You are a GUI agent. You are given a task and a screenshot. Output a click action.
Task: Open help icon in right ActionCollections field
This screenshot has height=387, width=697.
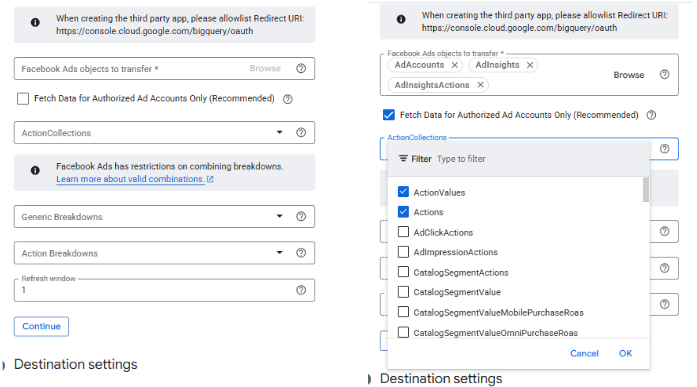[x=664, y=149]
